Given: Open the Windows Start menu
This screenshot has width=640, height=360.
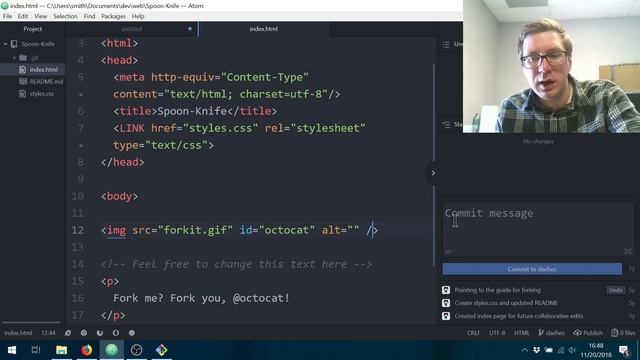Looking at the screenshot, I should click(x=12, y=350).
